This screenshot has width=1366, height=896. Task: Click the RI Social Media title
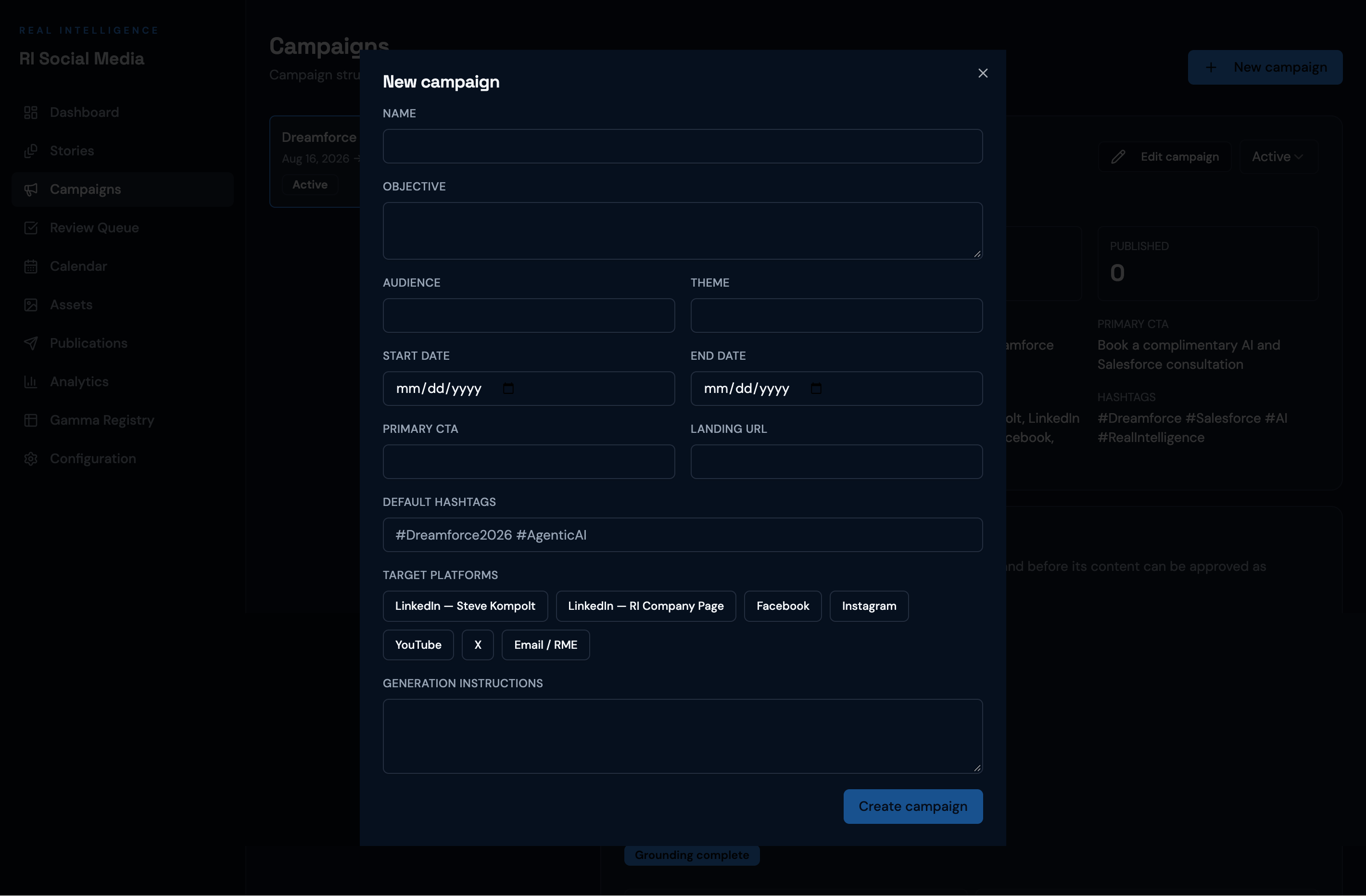[81, 59]
